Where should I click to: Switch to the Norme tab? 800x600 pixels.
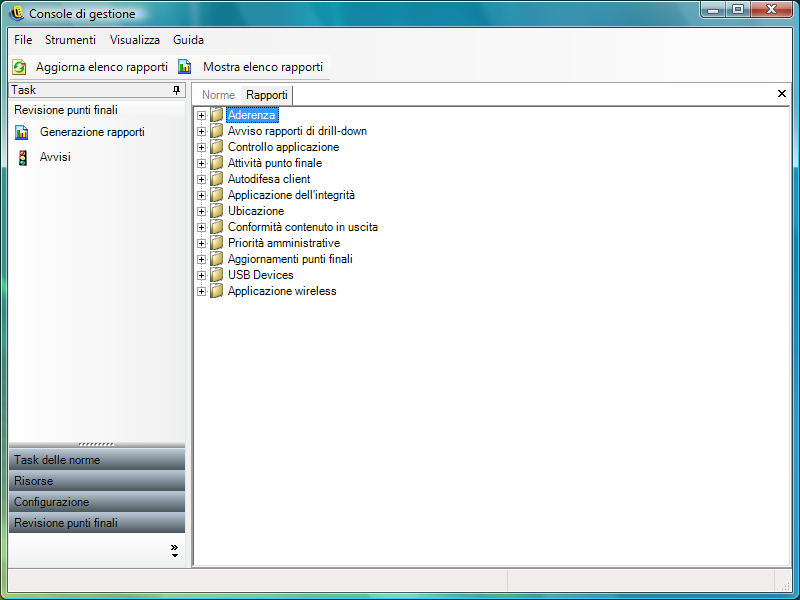(x=218, y=95)
